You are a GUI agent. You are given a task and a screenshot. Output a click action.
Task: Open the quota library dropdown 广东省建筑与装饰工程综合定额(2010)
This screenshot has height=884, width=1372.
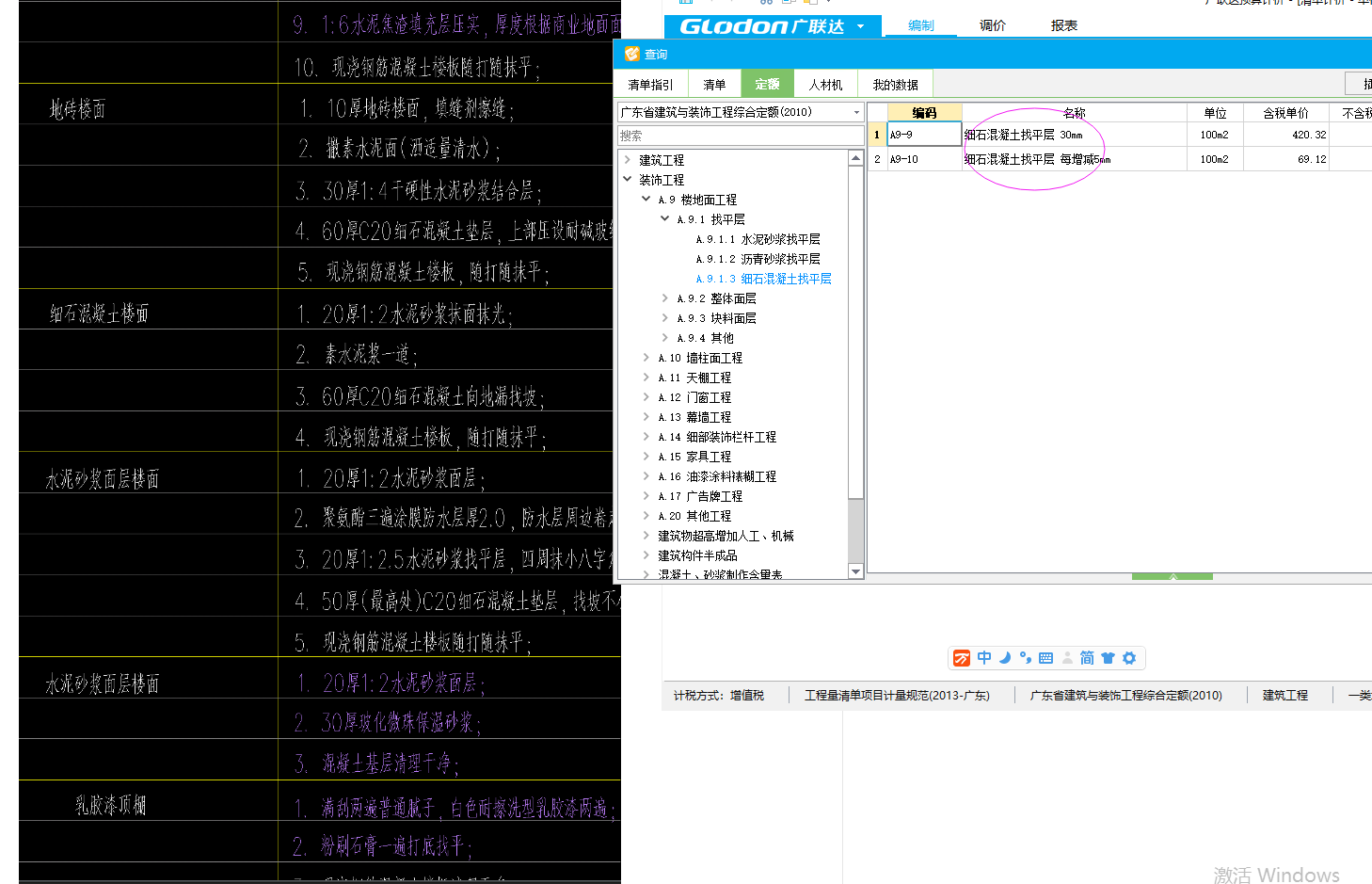point(741,112)
